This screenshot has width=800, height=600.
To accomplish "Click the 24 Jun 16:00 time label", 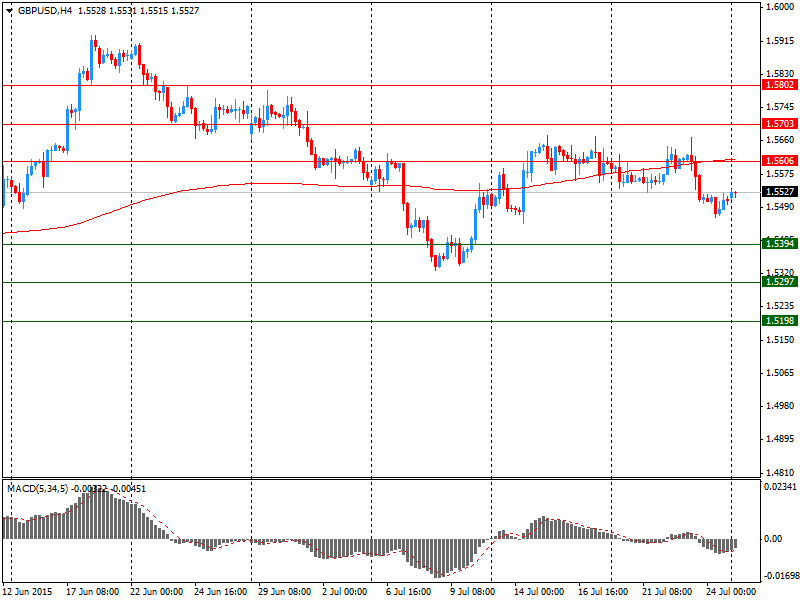I will tap(220, 592).
